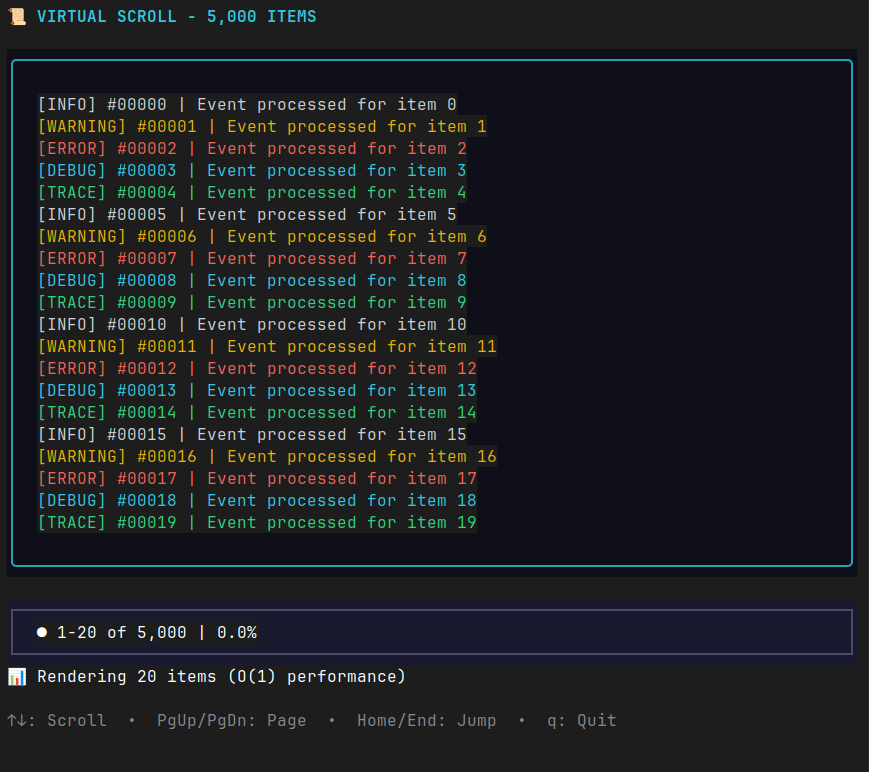Click the q: Quit hint

[x=584, y=720]
